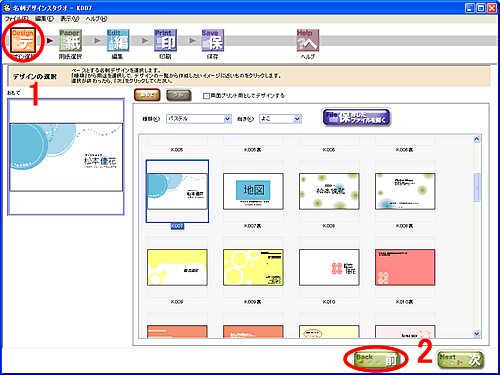The height and width of the screenshot is (375, 500).
Task: Click the design list scrollbar thumb
Action: [x=477, y=187]
